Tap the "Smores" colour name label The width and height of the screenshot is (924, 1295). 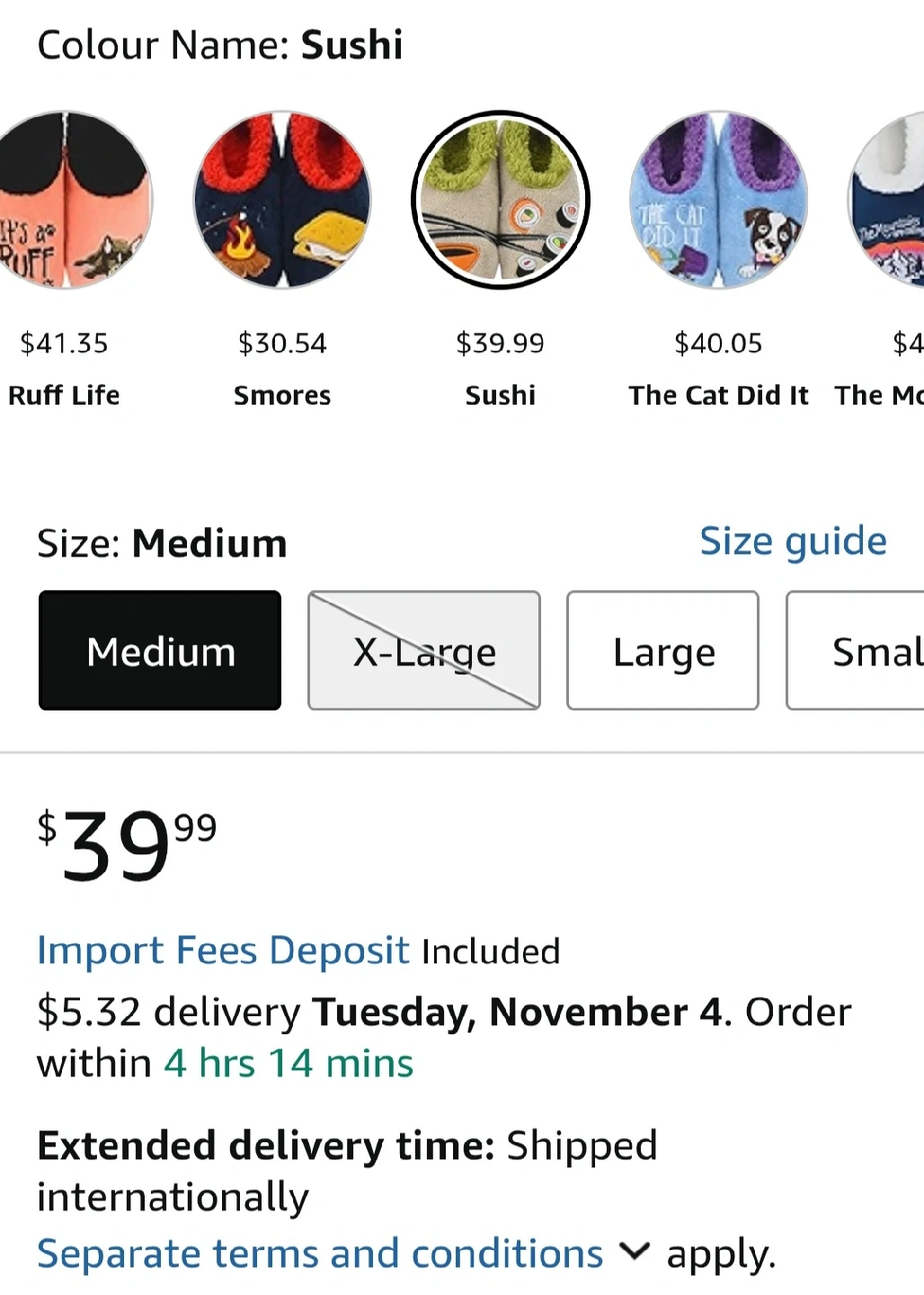(282, 395)
